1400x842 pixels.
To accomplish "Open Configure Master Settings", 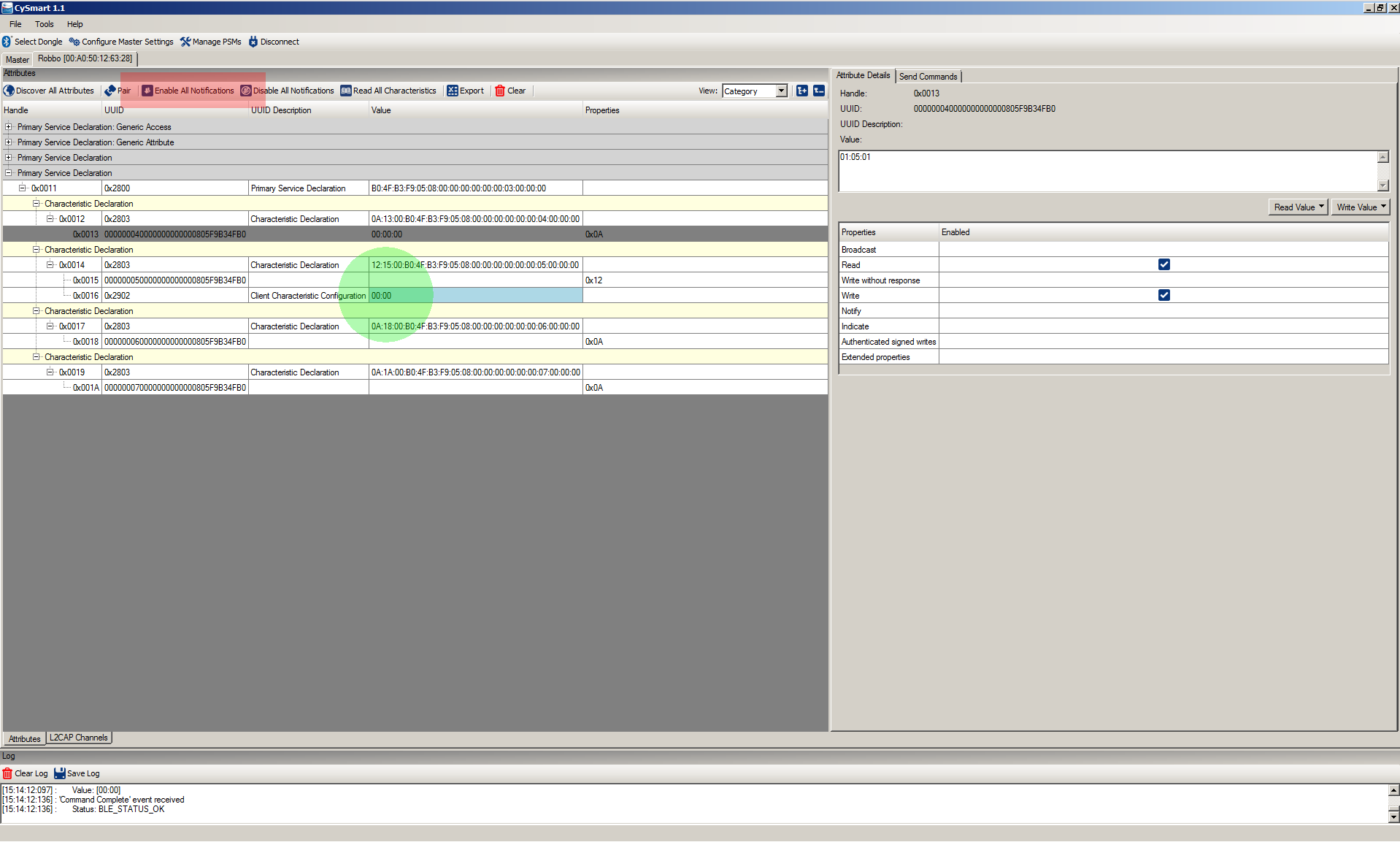I will click(x=121, y=42).
